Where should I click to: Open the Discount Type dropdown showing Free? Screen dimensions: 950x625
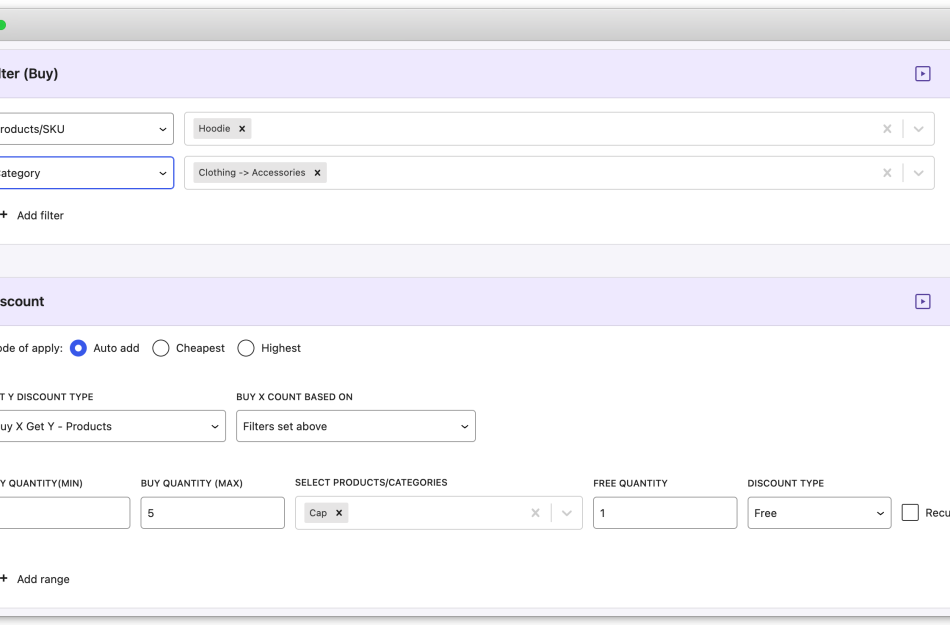pos(818,513)
